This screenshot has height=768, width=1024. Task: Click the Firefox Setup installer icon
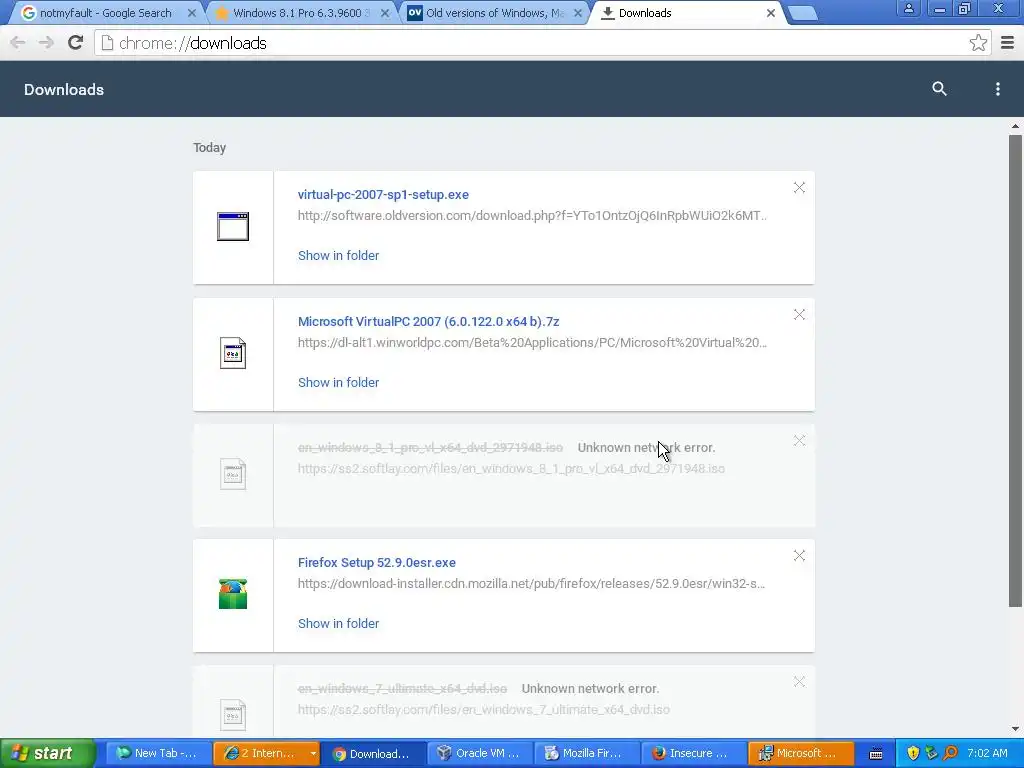point(233,594)
